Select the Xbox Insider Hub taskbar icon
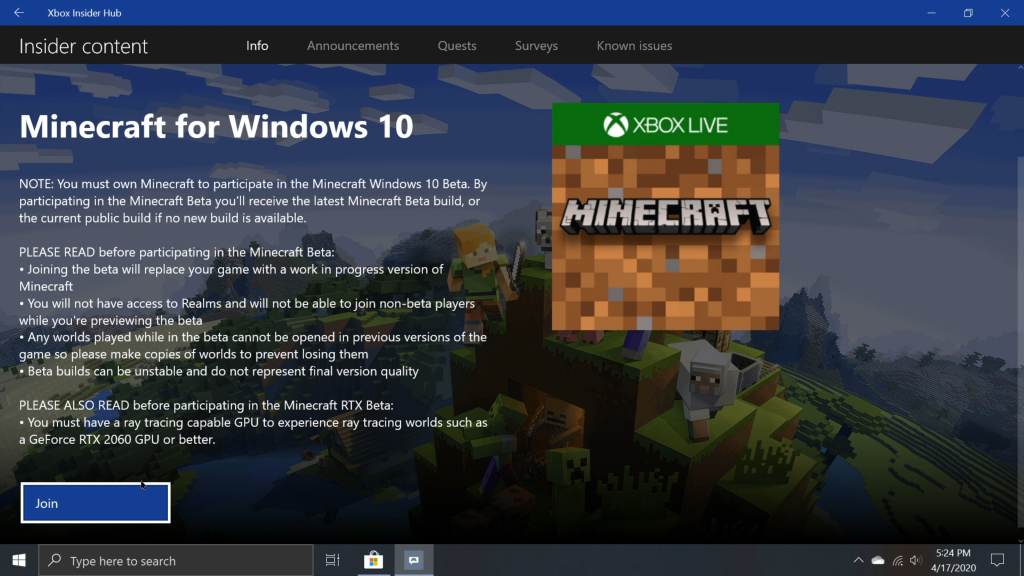 [414, 560]
